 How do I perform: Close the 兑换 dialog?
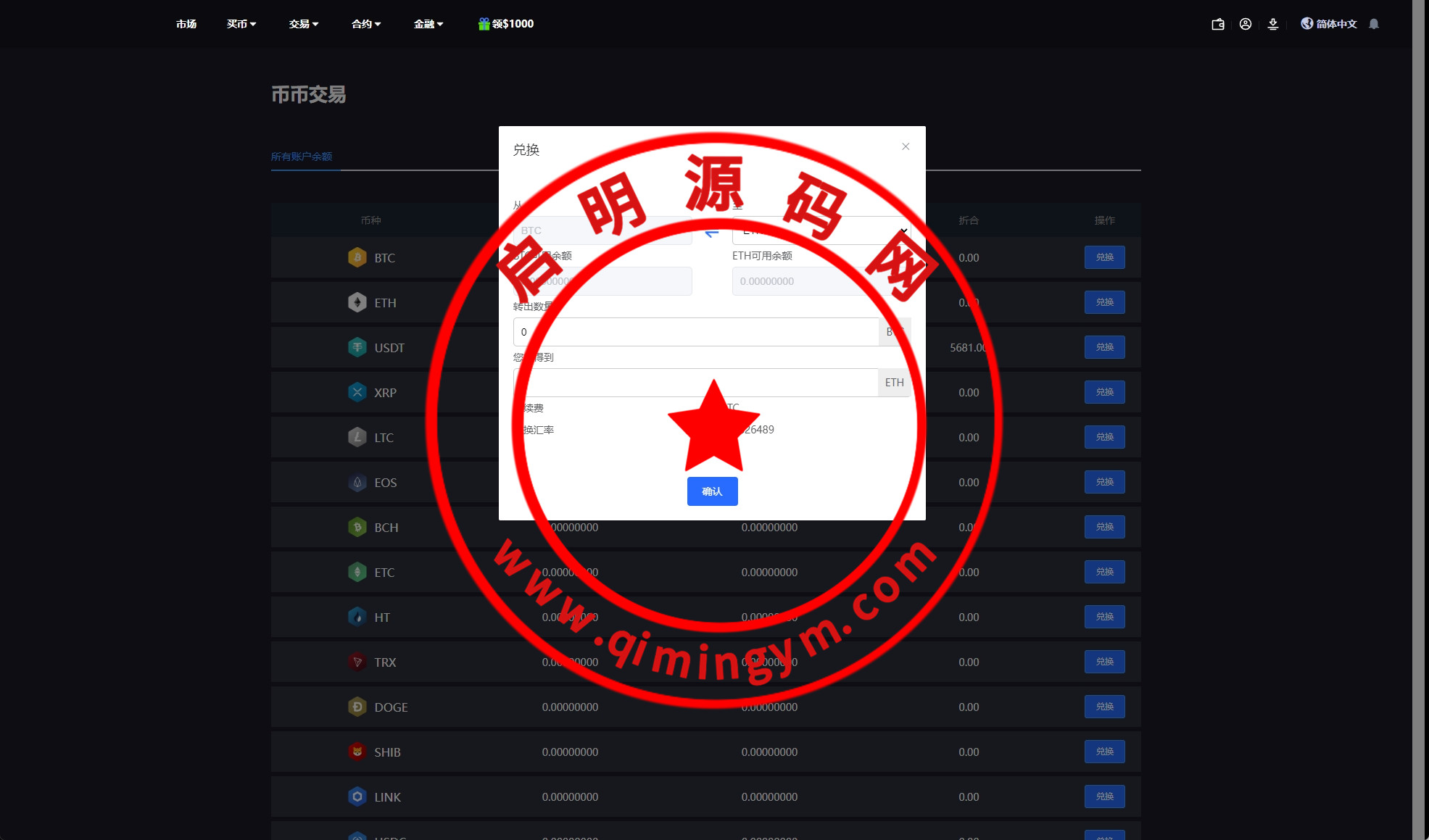[906, 146]
